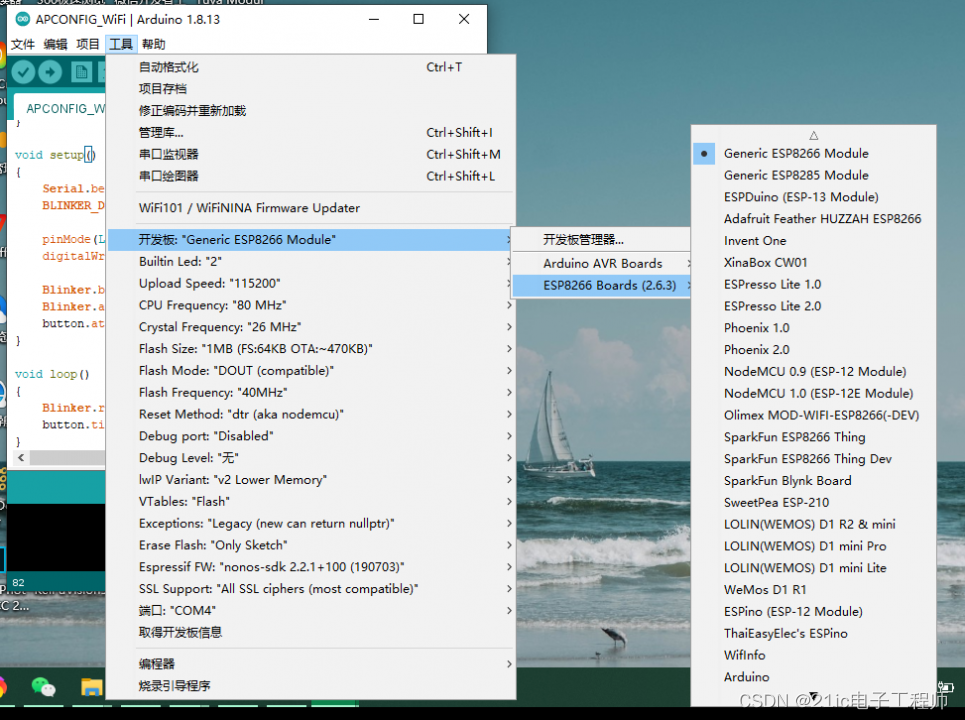Click the Upload arrow toolbar icon
This screenshot has width=965, height=720.
pos(50,72)
